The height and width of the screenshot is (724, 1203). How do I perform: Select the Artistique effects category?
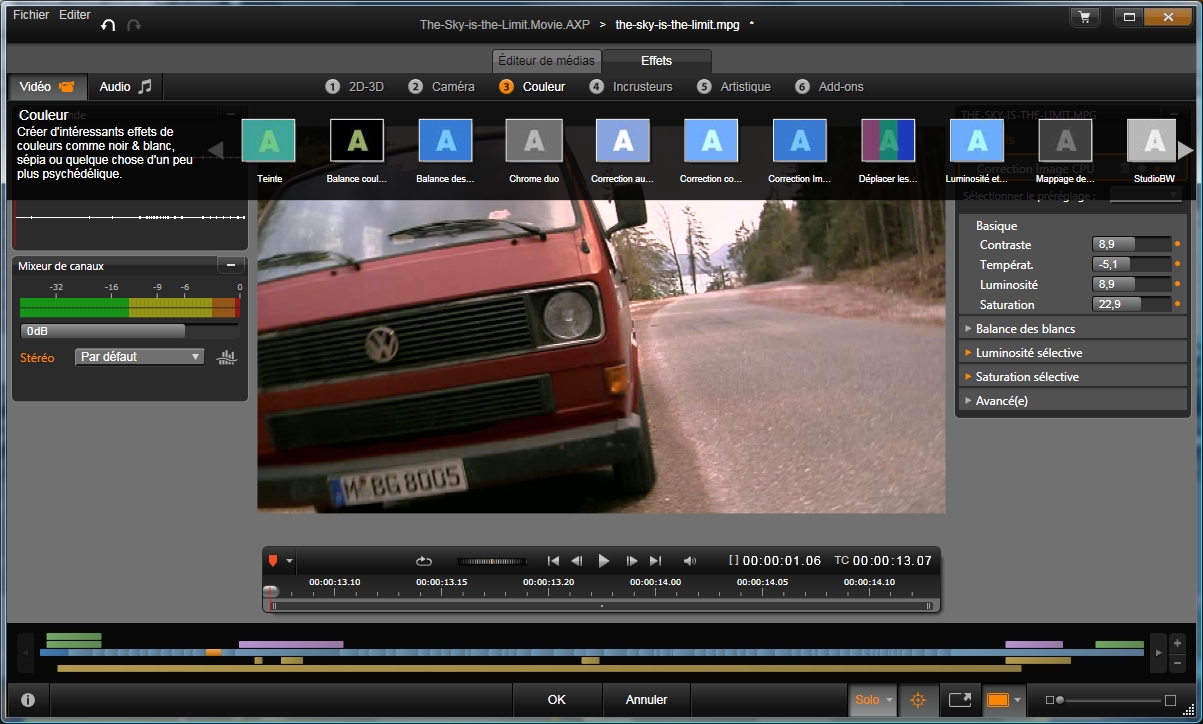pos(734,87)
